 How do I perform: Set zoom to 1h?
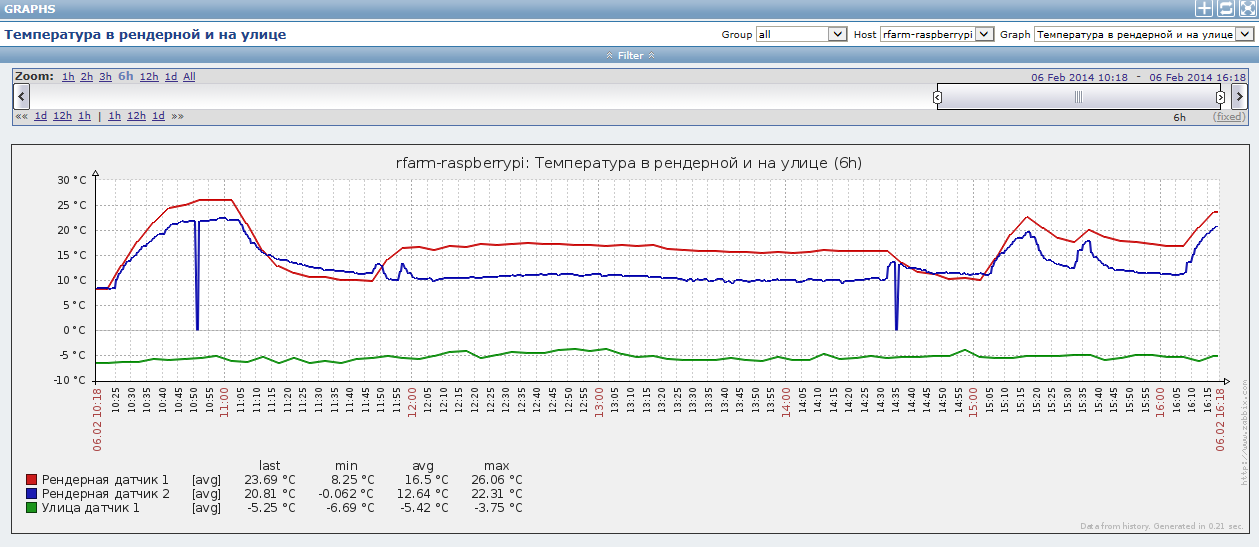click(x=68, y=77)
